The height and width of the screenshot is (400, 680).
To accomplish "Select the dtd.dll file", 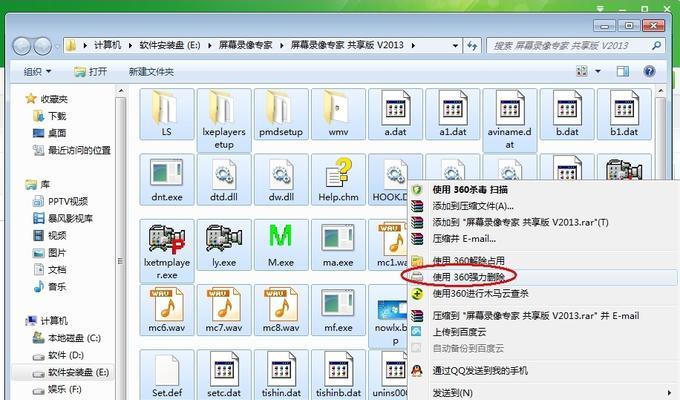I will click(x=224, y=179).
